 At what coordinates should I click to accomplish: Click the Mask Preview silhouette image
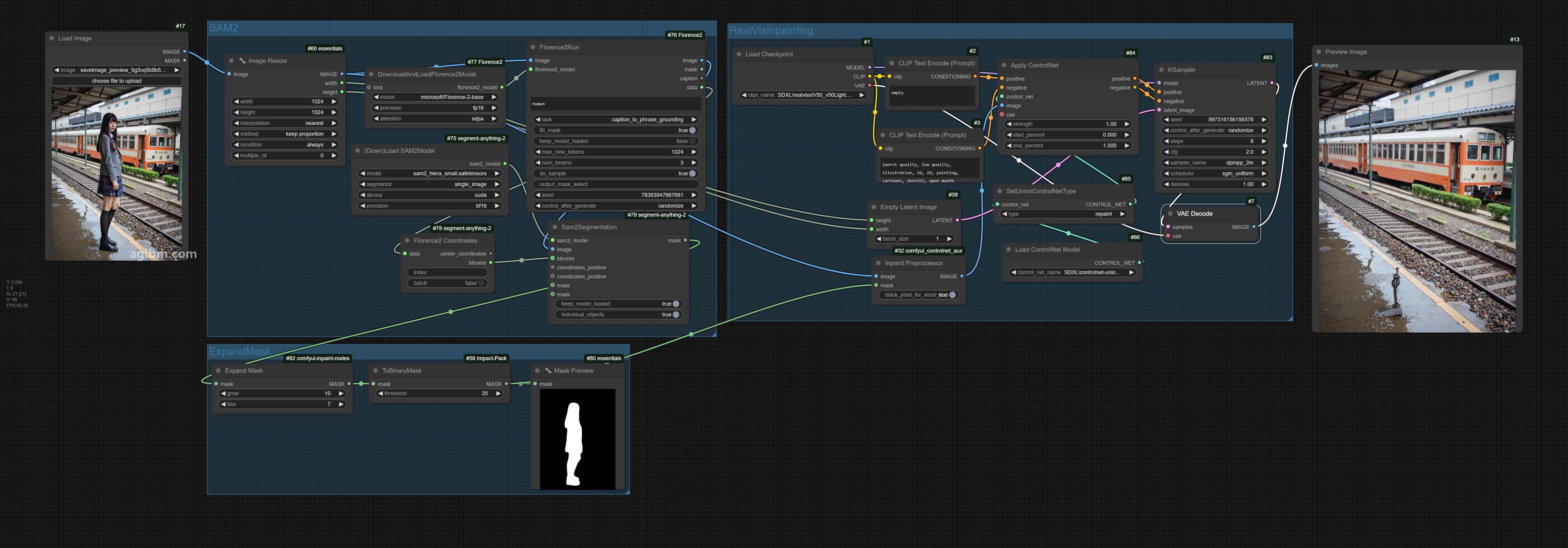click(x=577, y=439)
